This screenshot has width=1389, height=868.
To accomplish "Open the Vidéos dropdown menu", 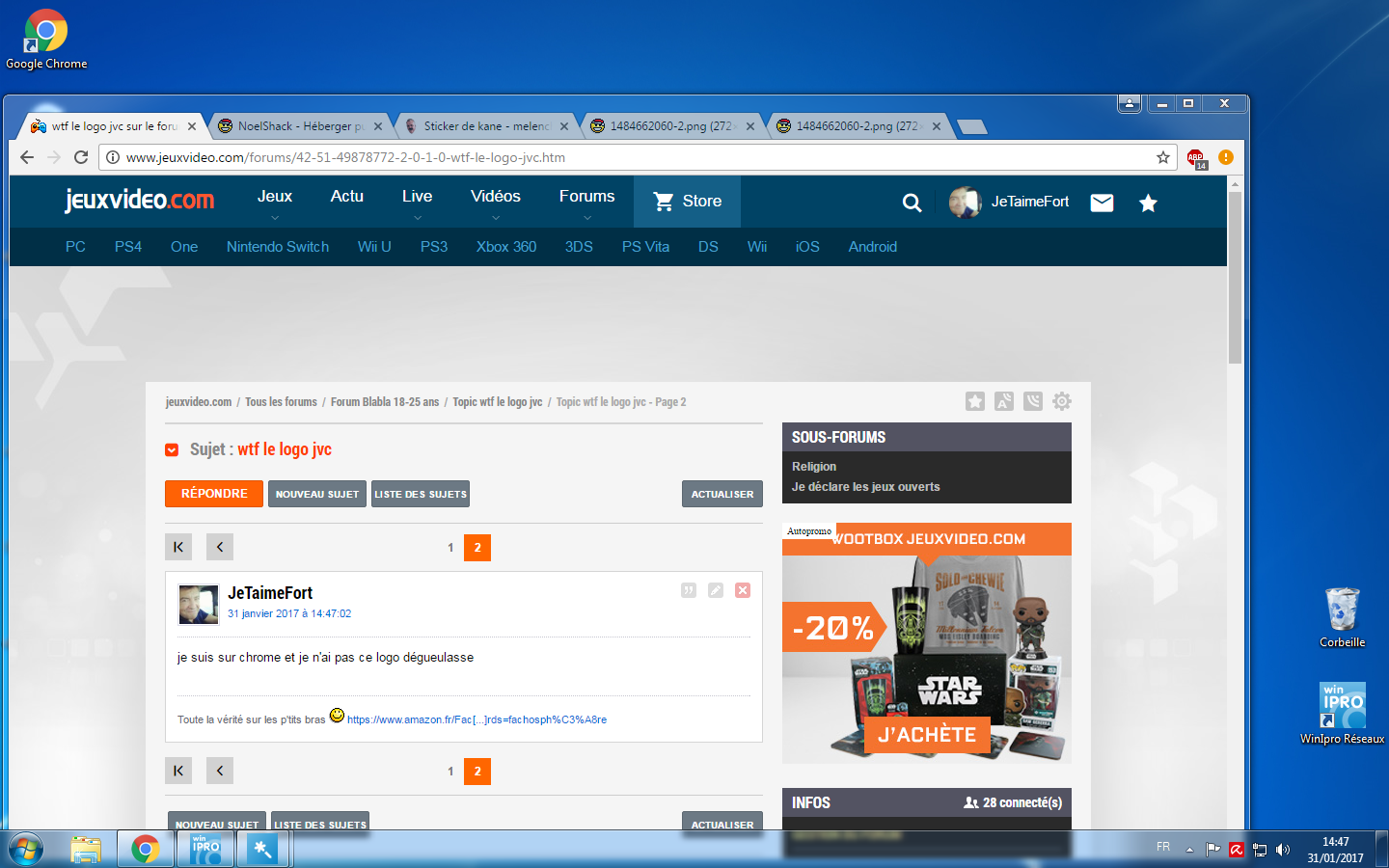I will pos(495,202).
